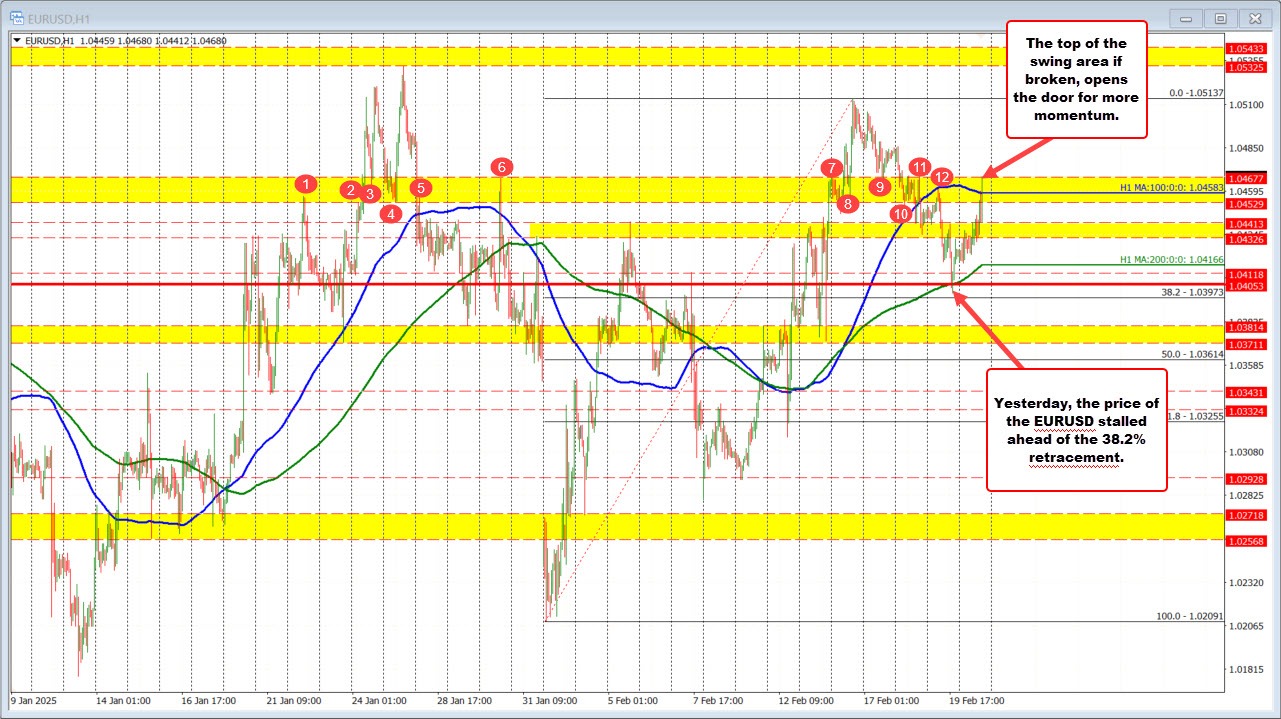Viewport: 1281px width, 719px height.
Task: Click red circle marker number 1
Action: point(306,183)
